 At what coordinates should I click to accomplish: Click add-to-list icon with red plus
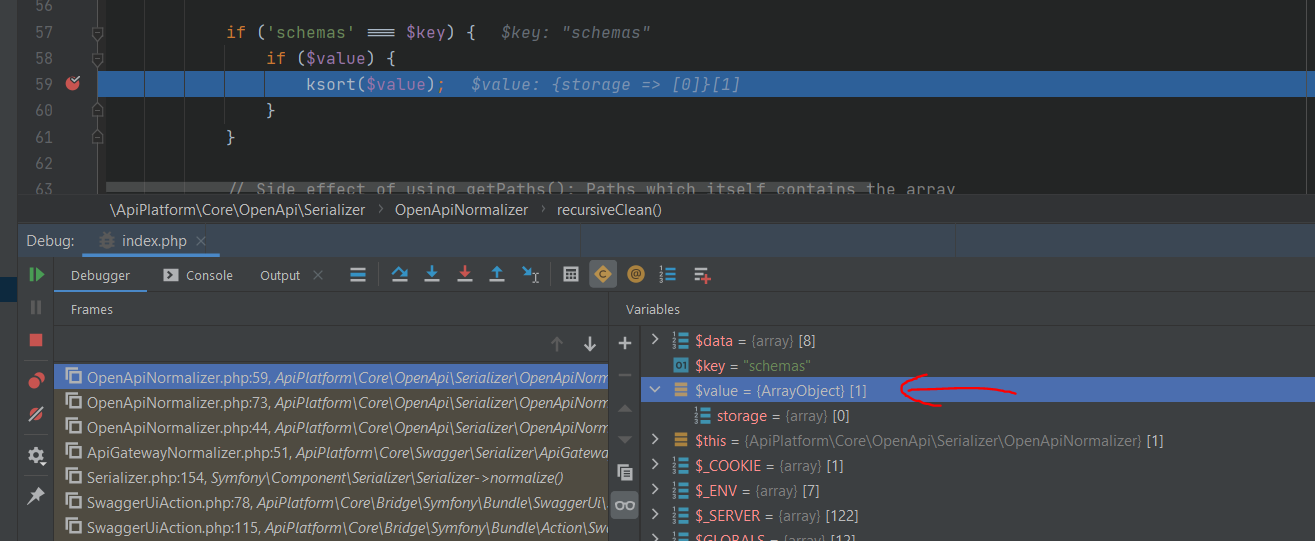click(x=702, y=275)
